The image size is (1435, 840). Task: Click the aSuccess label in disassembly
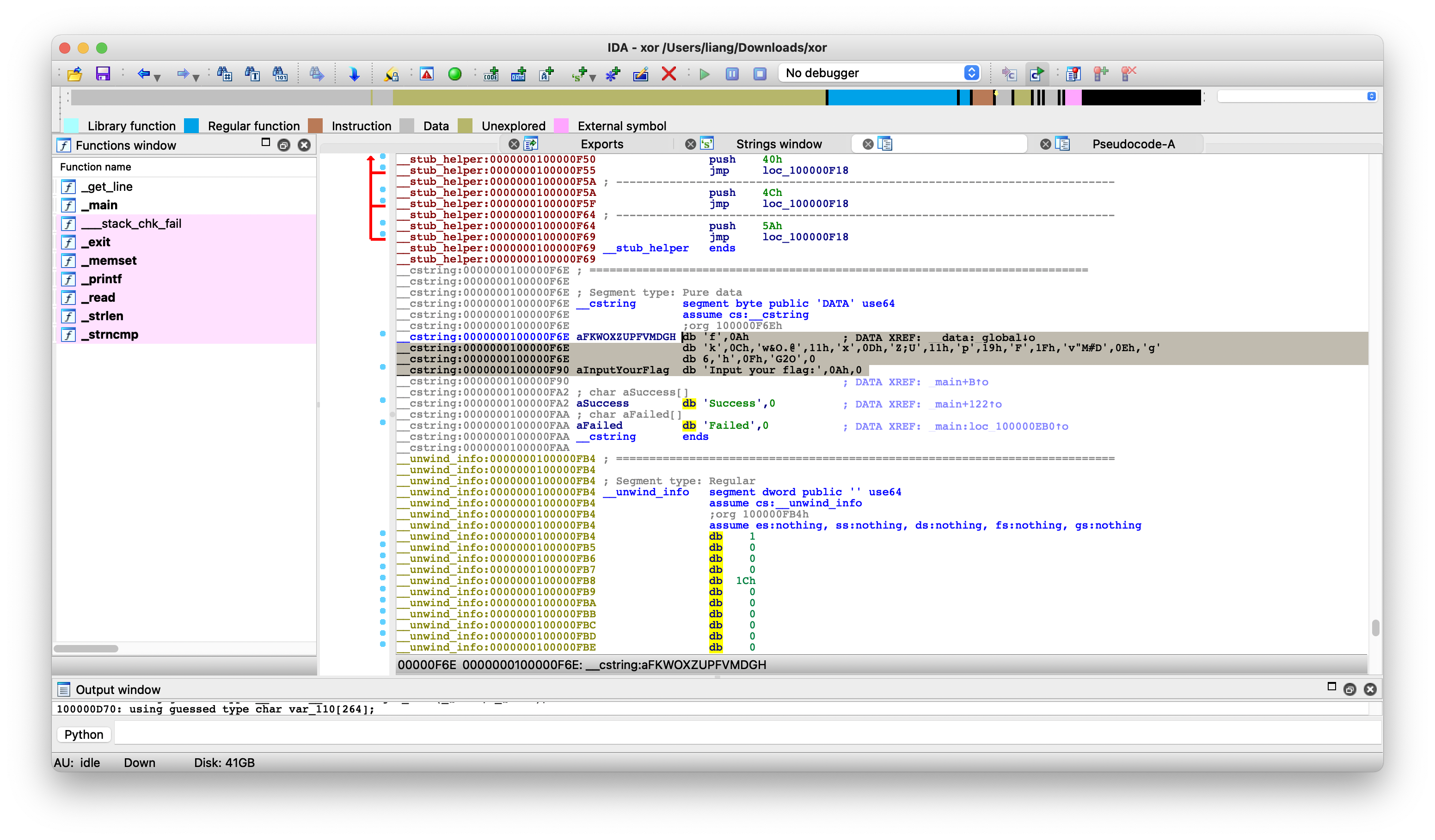(x=602, y=403)
